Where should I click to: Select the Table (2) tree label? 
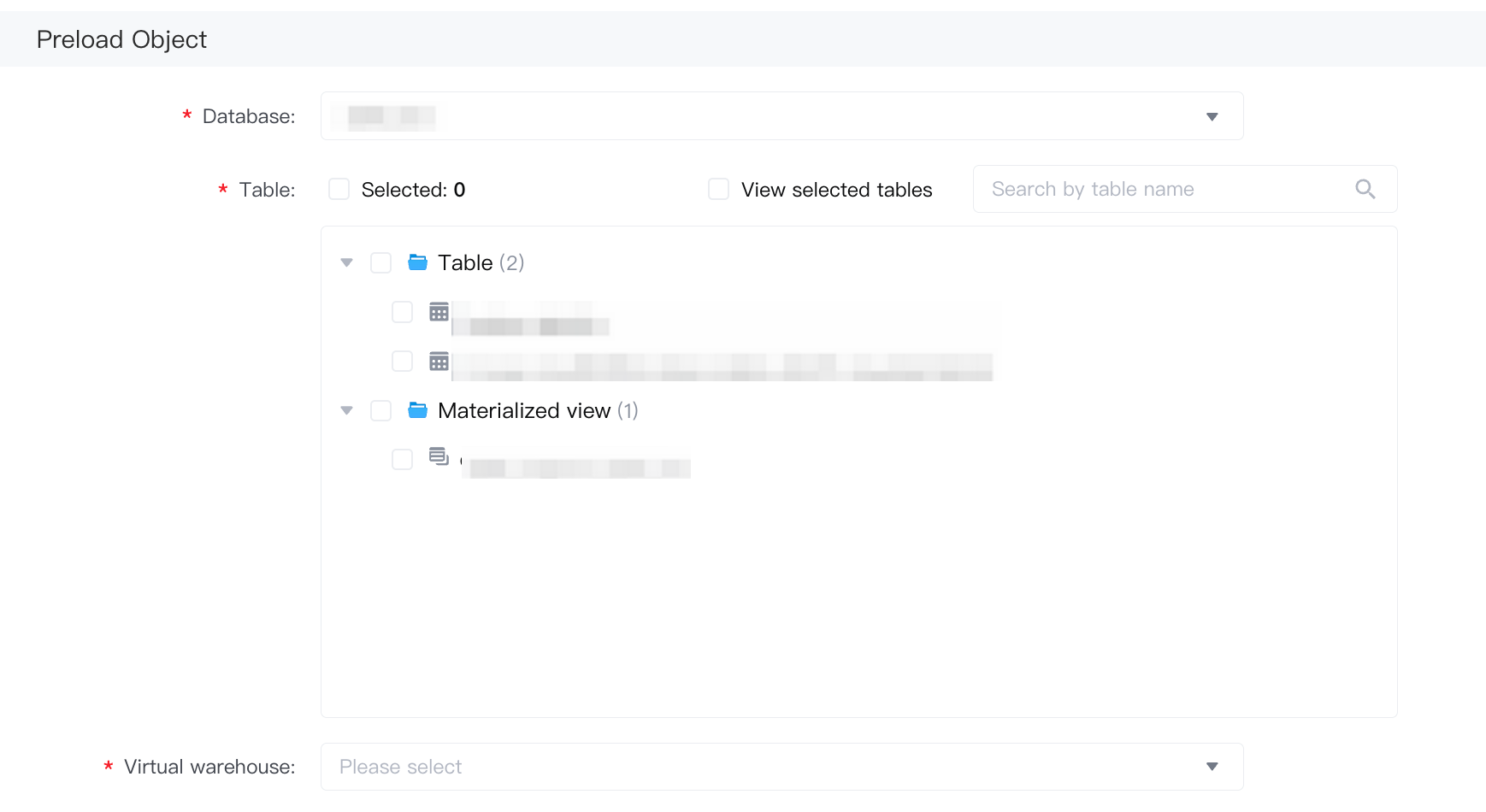(481, 262)
